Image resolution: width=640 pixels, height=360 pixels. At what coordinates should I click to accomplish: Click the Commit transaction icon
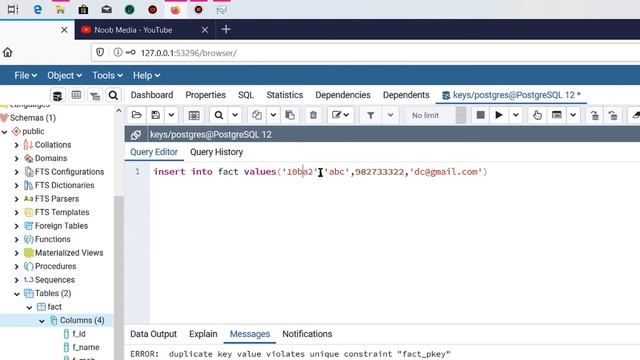pyautogui.click(x=594, y=115)
